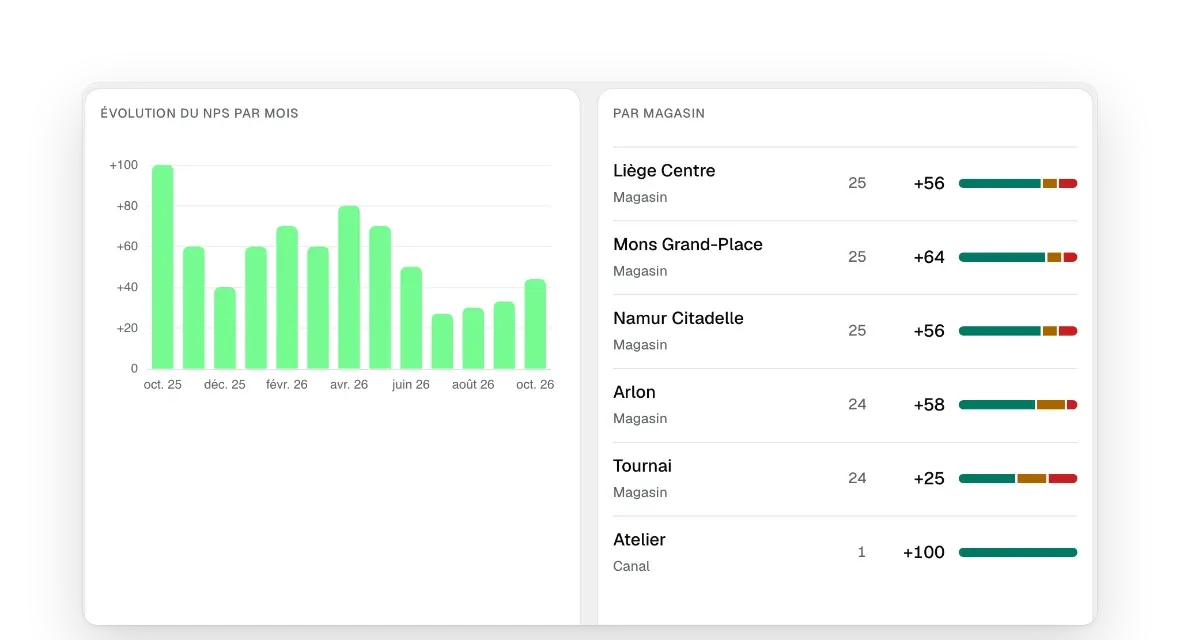Image resolution: width=1180 pixels, height=640 pixels.
Task: Select the "Magasin" subtitle under Tournai
Action: point(640,492)
